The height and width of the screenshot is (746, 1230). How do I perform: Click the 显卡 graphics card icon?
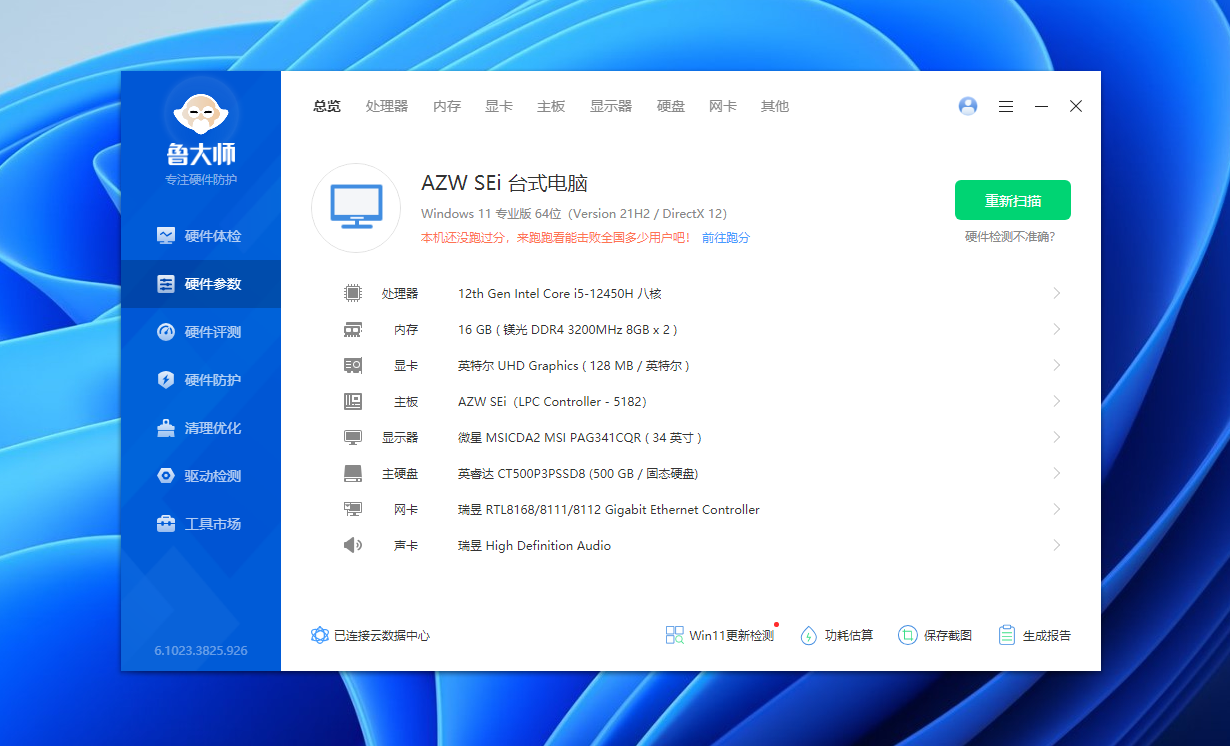[353, 366]
